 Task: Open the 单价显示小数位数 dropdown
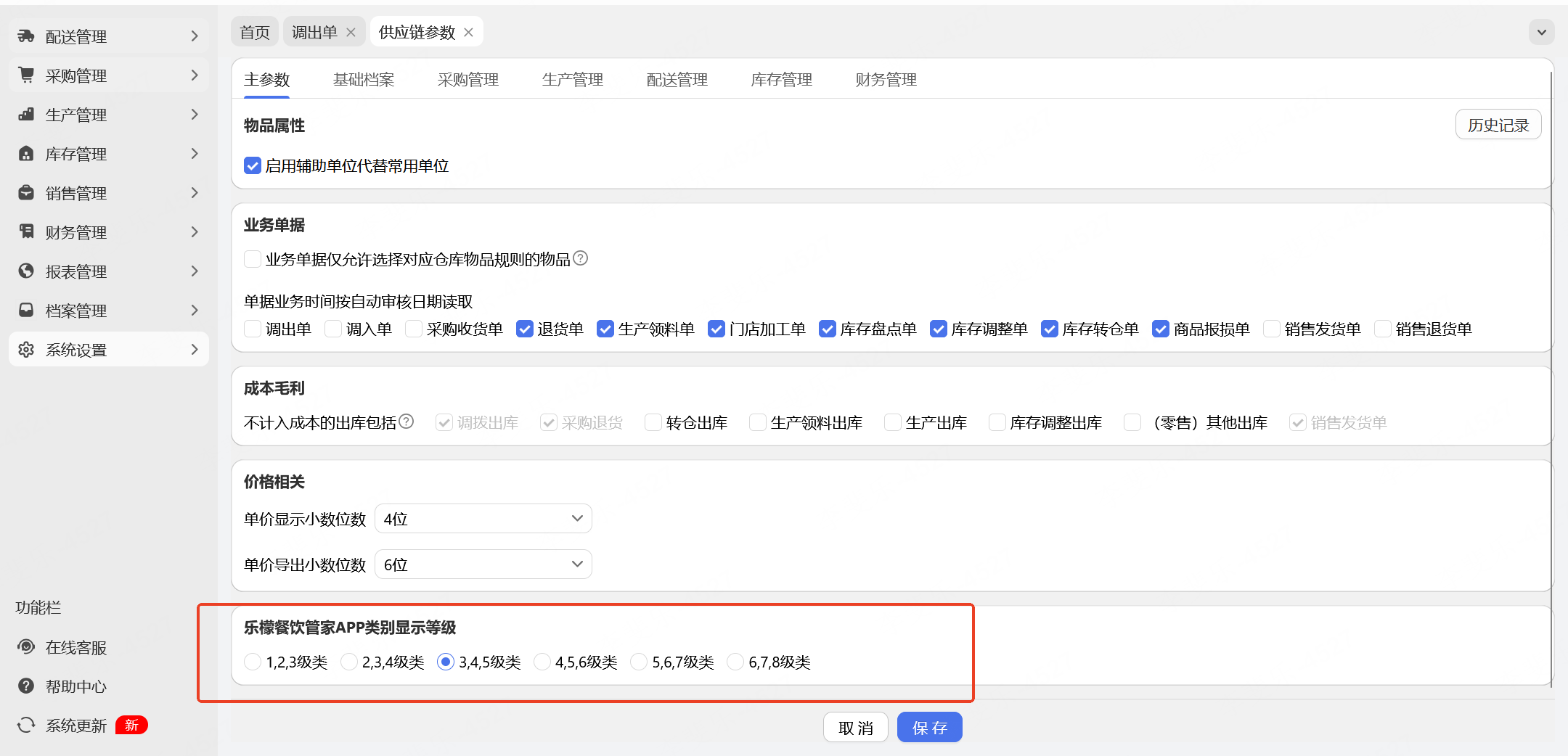pyautogui.click(x=483, y=519)
